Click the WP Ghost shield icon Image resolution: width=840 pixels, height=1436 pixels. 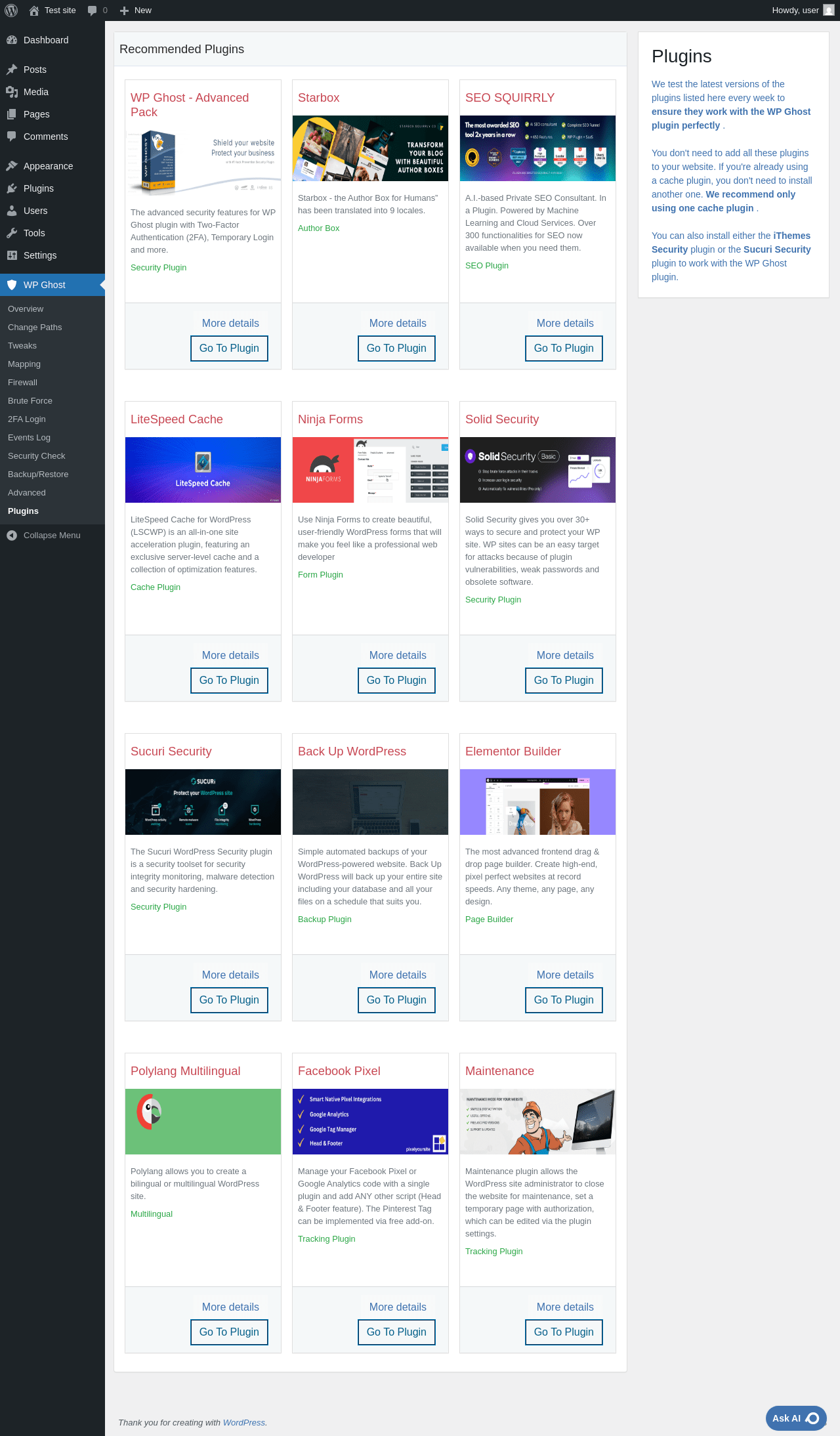click(x=12, y=285)
